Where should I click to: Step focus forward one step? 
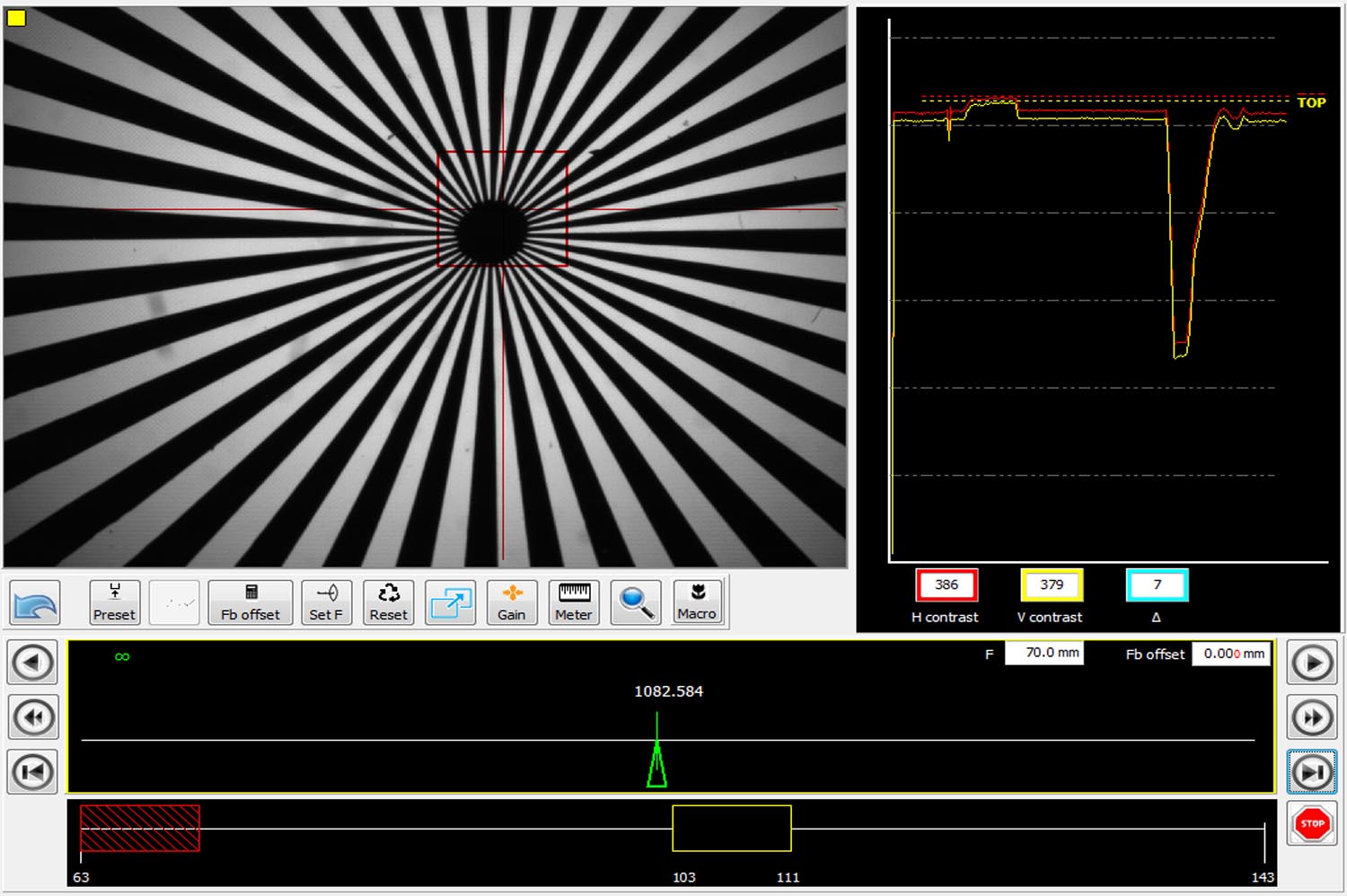click(x=1313, y=663)
